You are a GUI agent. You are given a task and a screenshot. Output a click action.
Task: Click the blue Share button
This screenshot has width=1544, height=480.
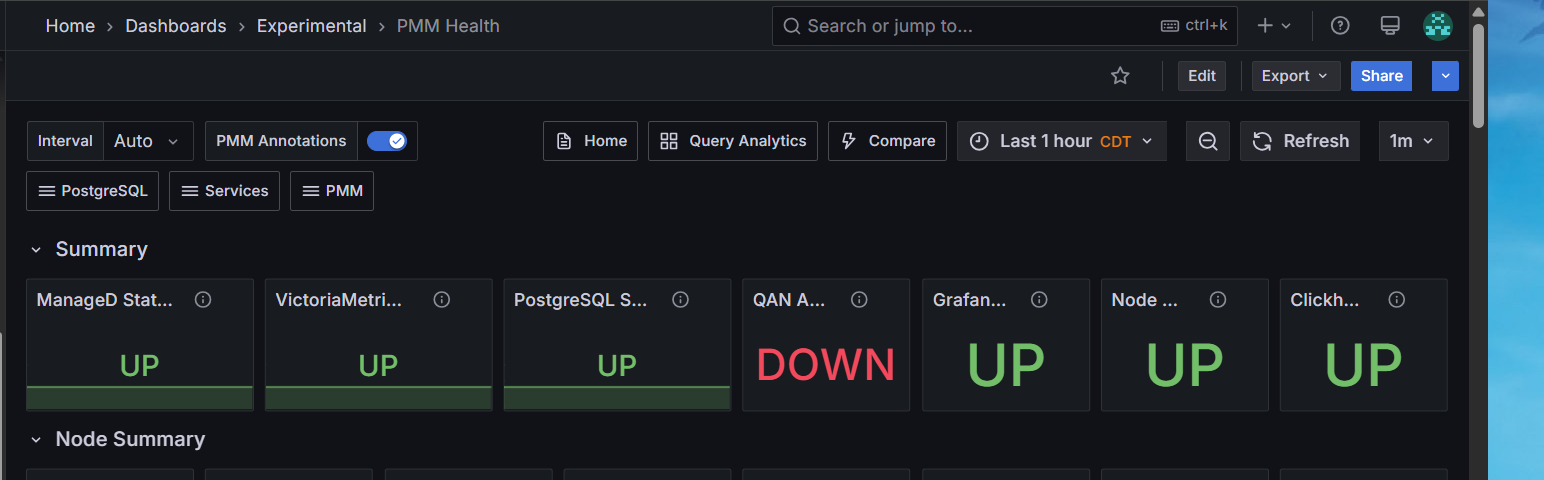click(x=1381, y=76)
